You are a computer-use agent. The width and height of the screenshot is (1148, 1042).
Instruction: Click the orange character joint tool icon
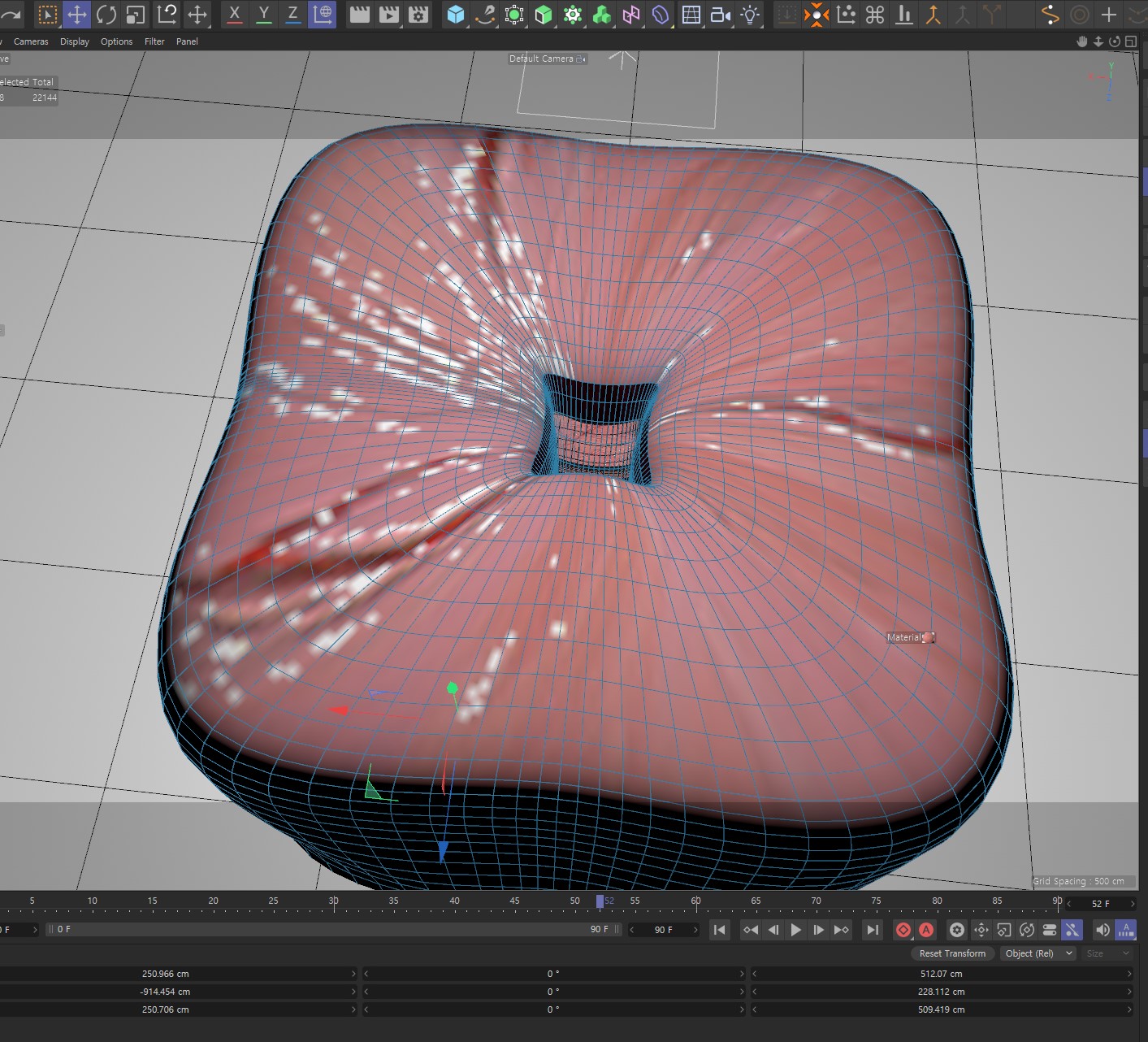pos(934,15)
